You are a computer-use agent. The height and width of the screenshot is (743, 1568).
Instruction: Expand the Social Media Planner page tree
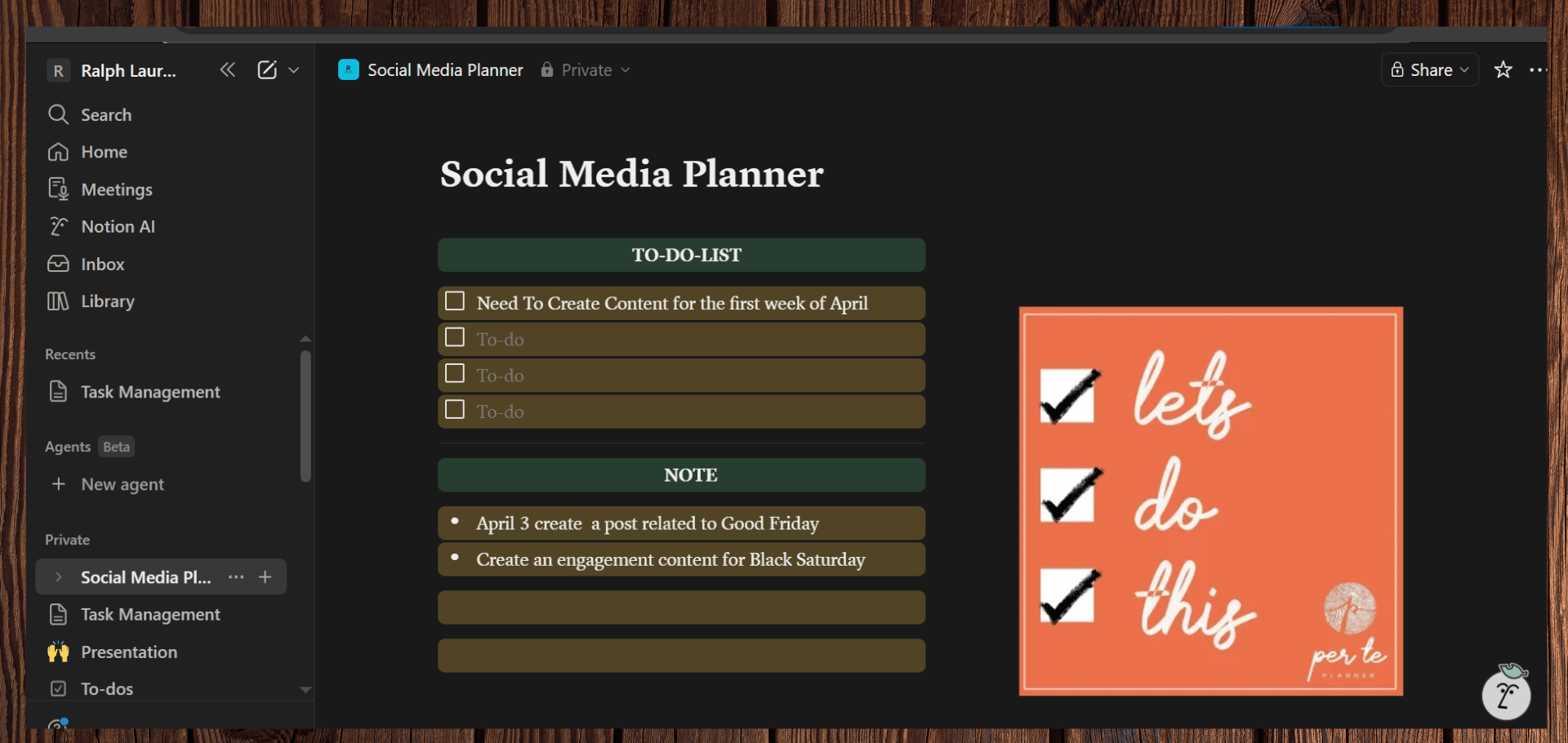click(58, 577)
